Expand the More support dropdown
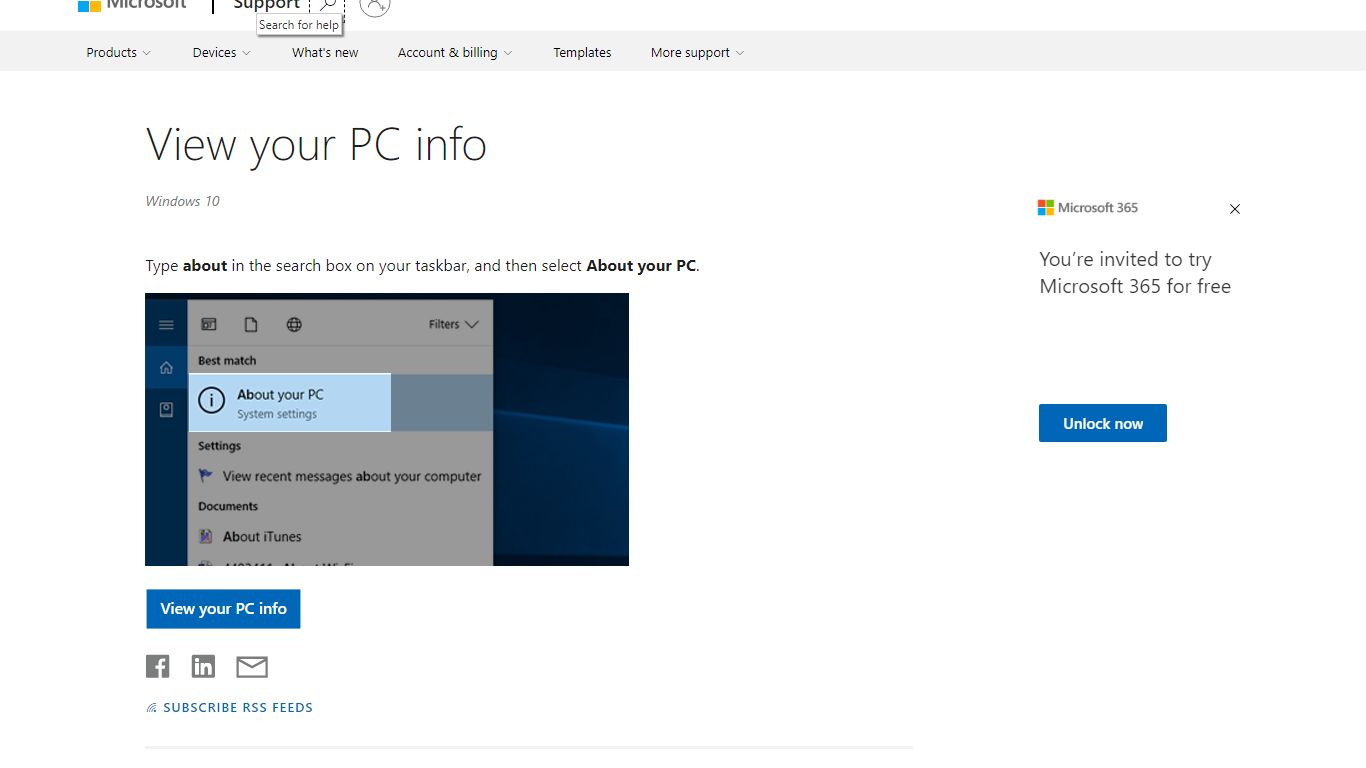Viewport: 1366px width, 768px height. [698, 52]
